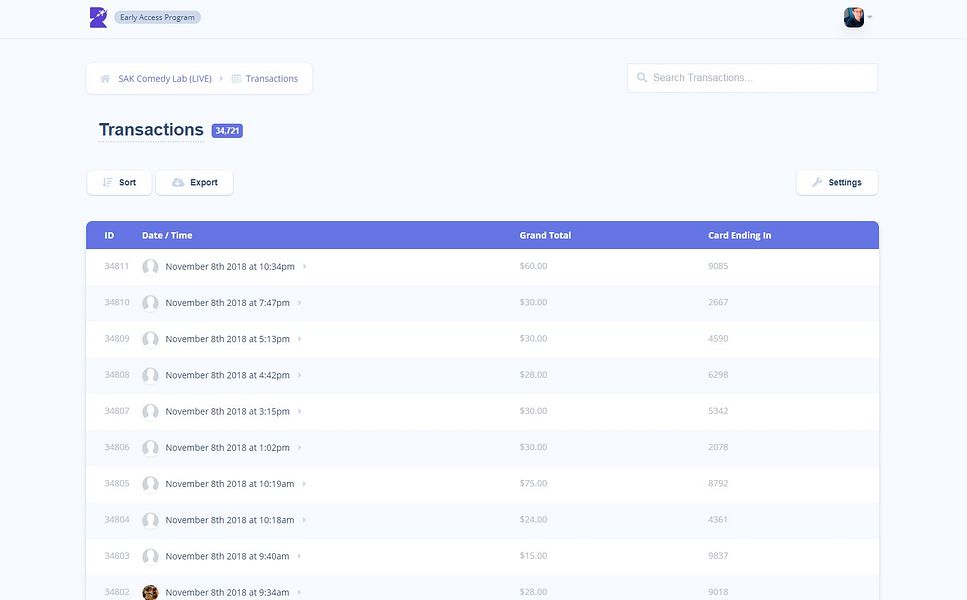Click card ending 4590
Screen dimensions: 967x600
pyautogui.click(x=718, y=339)
